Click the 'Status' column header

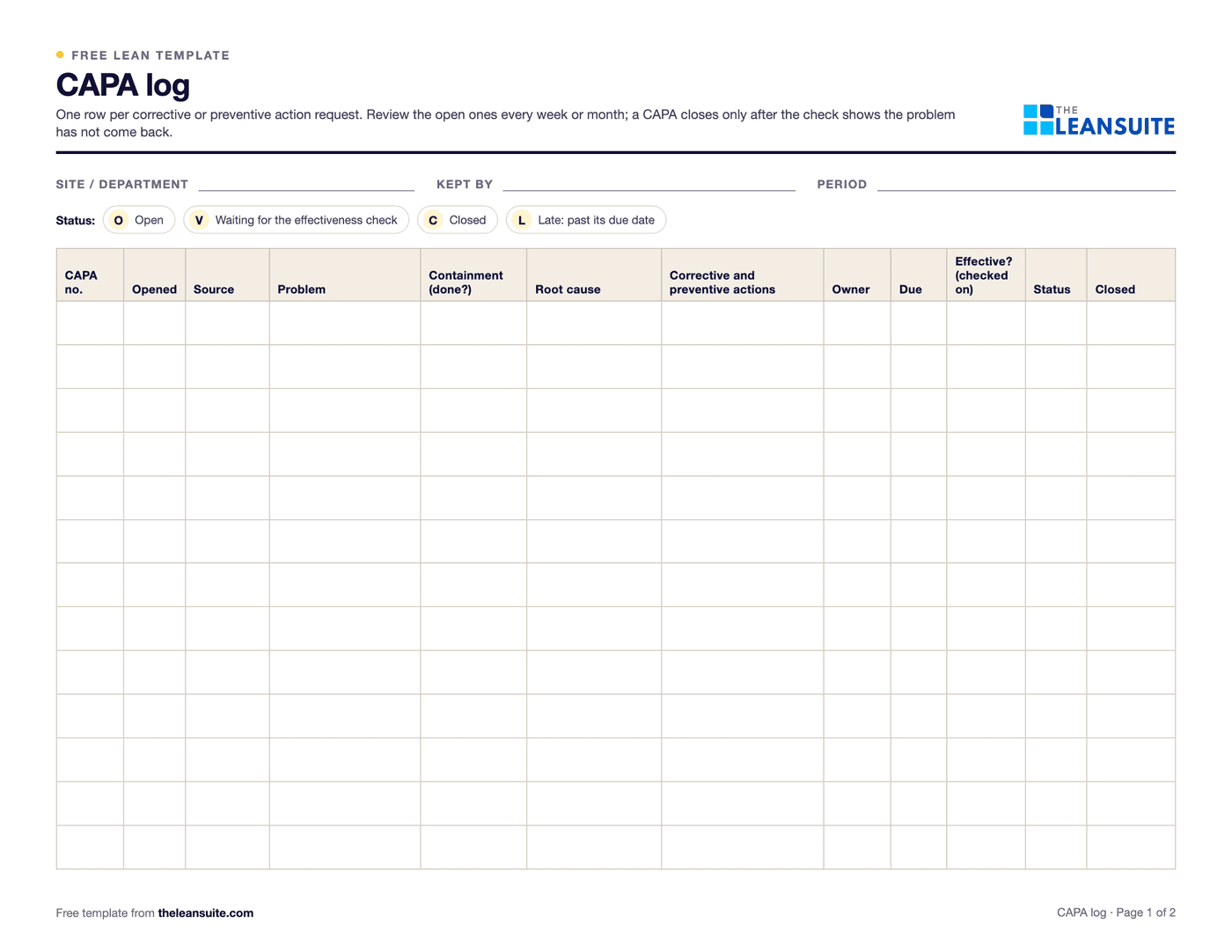(x=1056, y=275)
